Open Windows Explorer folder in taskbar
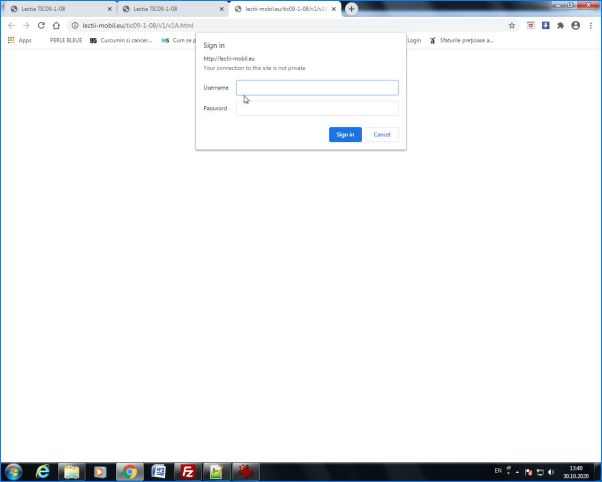Viewport: 602px width, 482px height. click(72, 471)
